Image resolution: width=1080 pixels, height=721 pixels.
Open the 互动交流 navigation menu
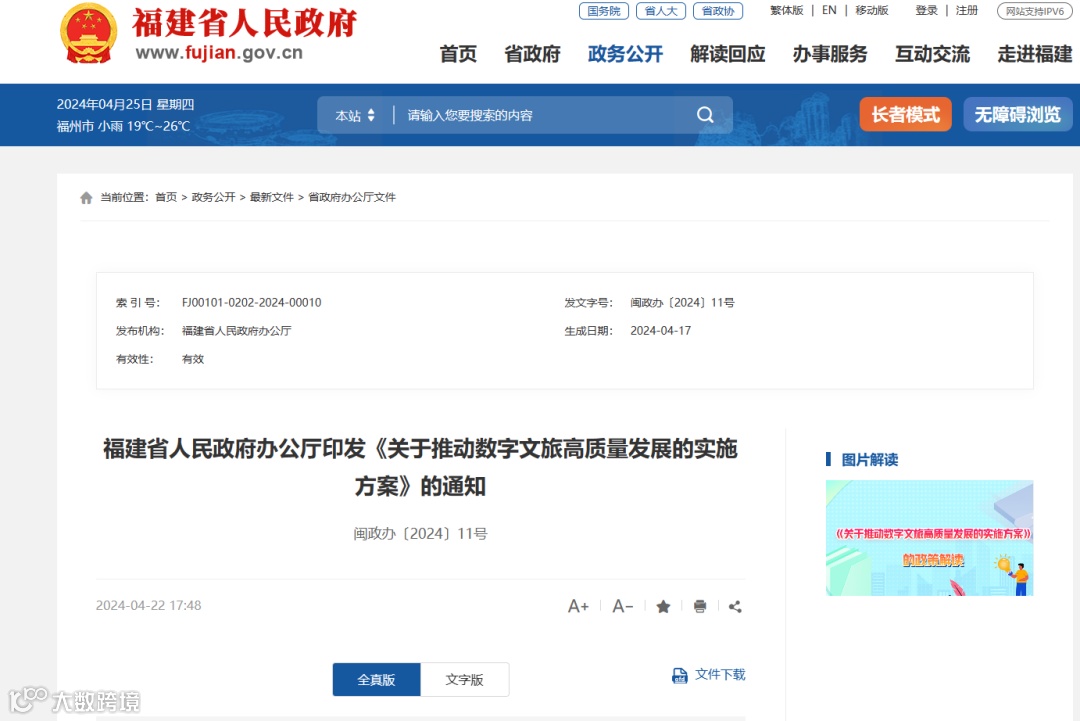[933, 54]
